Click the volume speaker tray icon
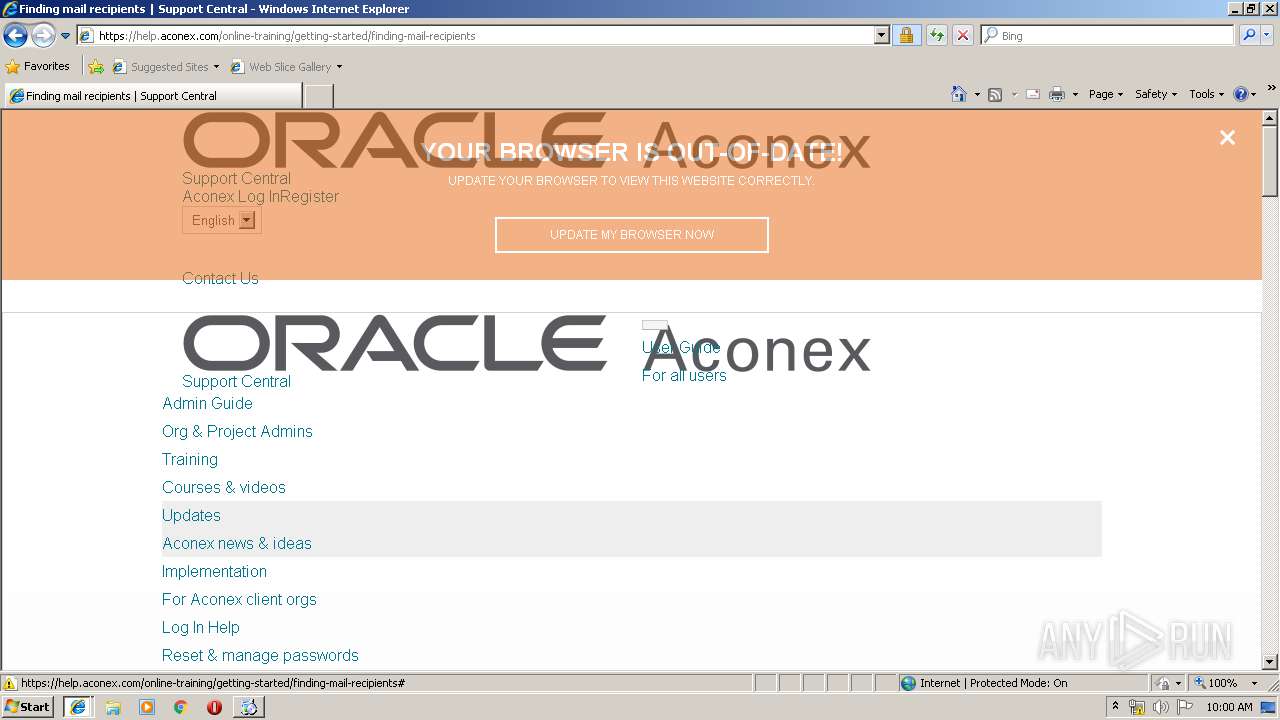Image resolution: width=1280 pixels, height=720 pixels. (x=1160, y=707)
